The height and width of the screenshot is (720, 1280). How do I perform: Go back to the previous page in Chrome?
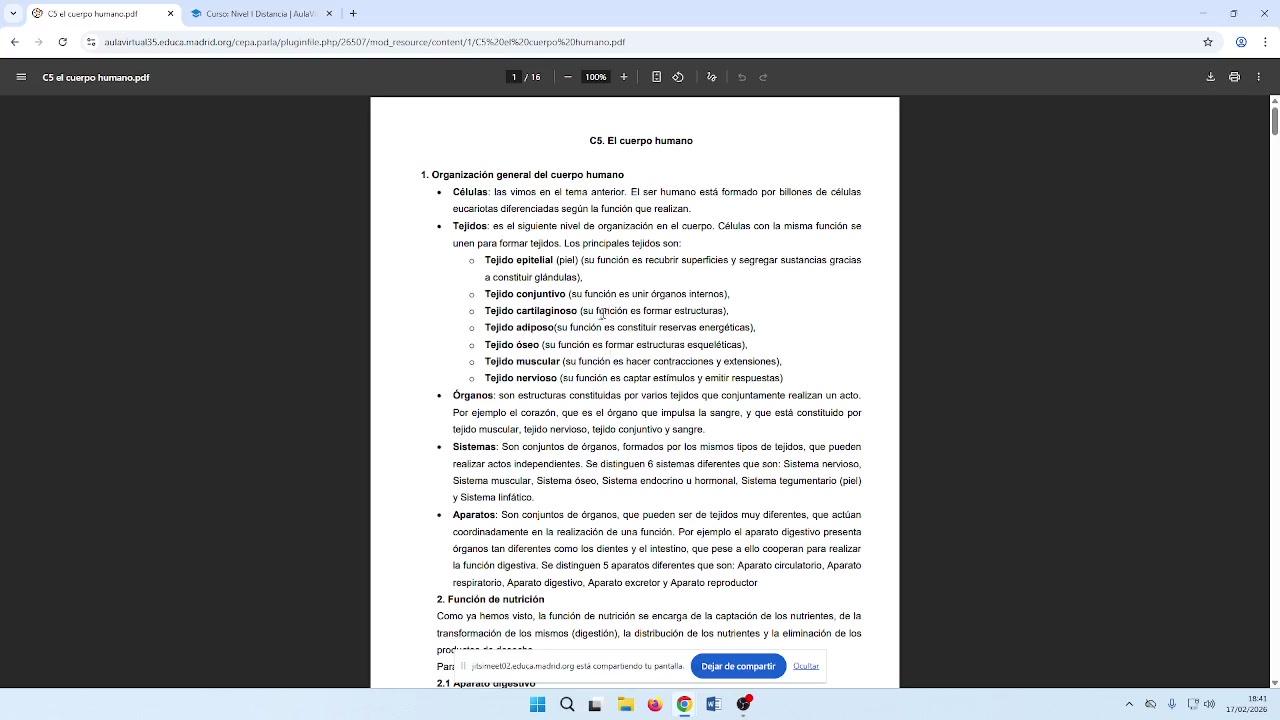pyautogui.click(x=14, y=42)
